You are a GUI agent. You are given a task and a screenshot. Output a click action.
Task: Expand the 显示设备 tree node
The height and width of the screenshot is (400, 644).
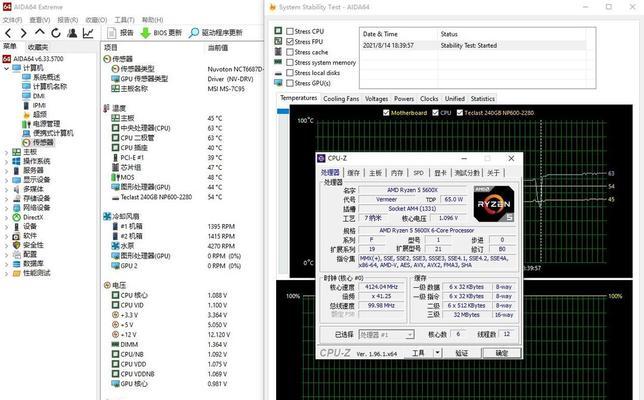coord(6,180)
